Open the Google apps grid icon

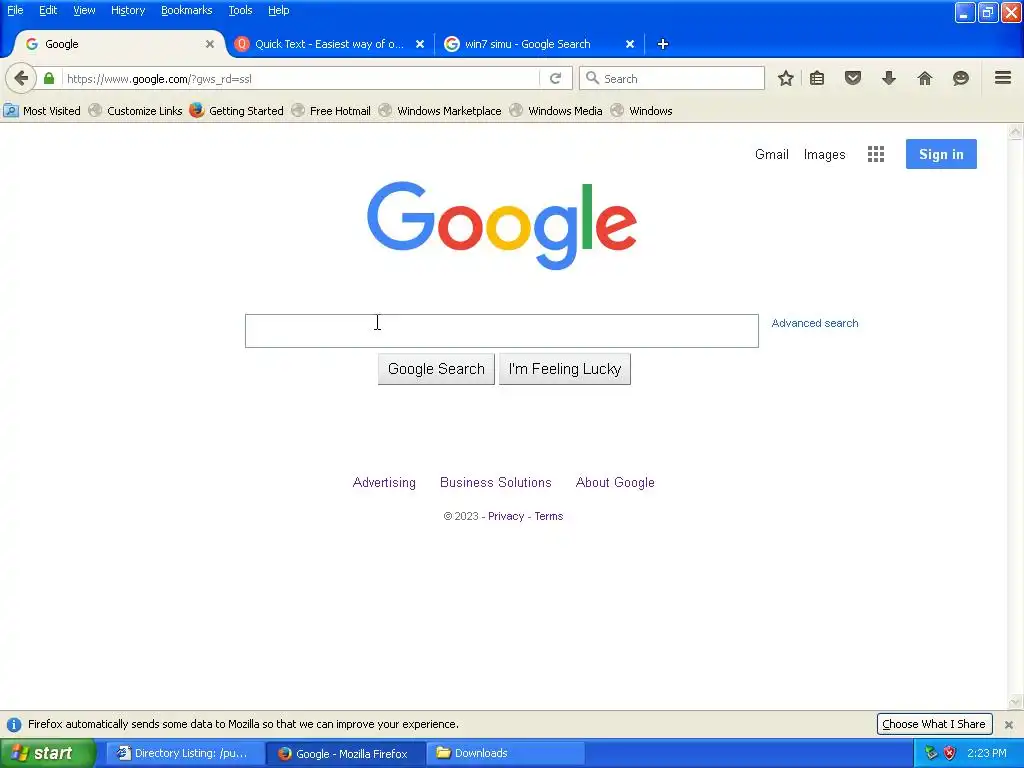pos(876,154)
